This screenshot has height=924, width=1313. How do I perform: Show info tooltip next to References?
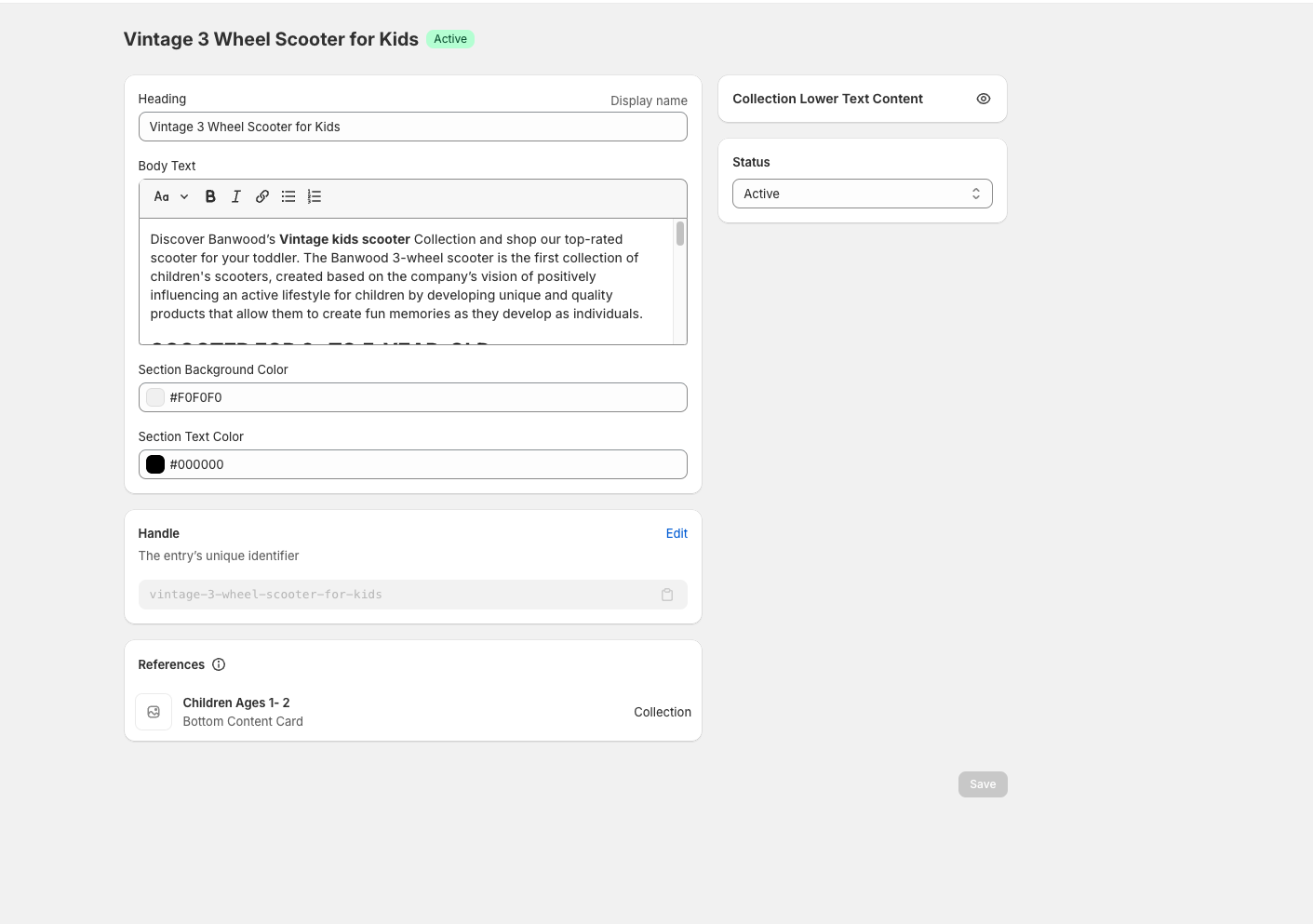(x=219, y=664)
